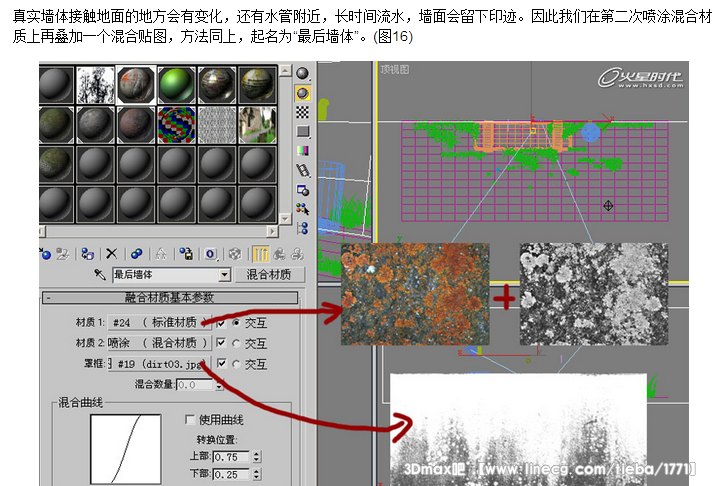Image resolution: width=725 pixels, height=486 pixels.
Task: Click the Sample UV Tiling gray square icon
Action: [302, 131]
